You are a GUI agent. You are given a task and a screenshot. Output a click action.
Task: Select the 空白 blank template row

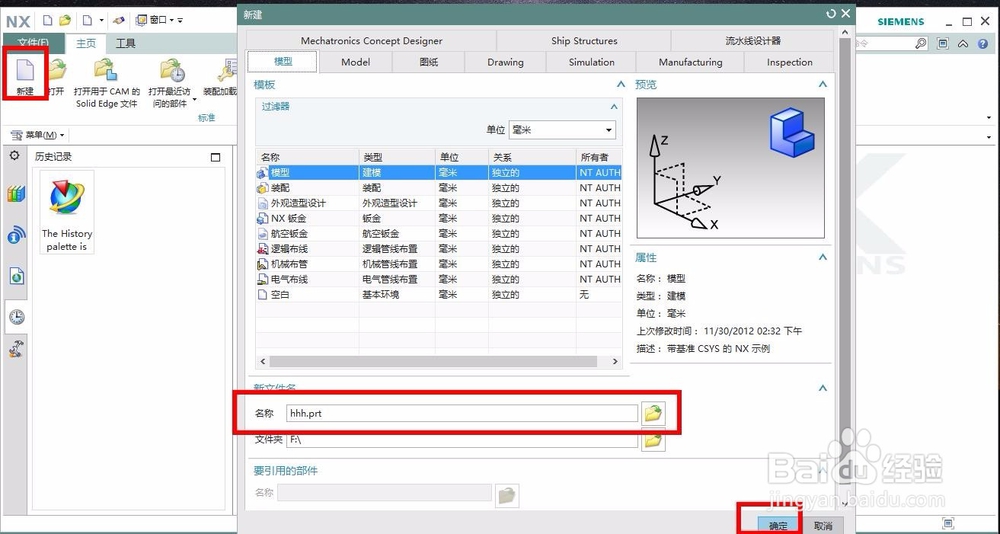(x=438, y=295)
